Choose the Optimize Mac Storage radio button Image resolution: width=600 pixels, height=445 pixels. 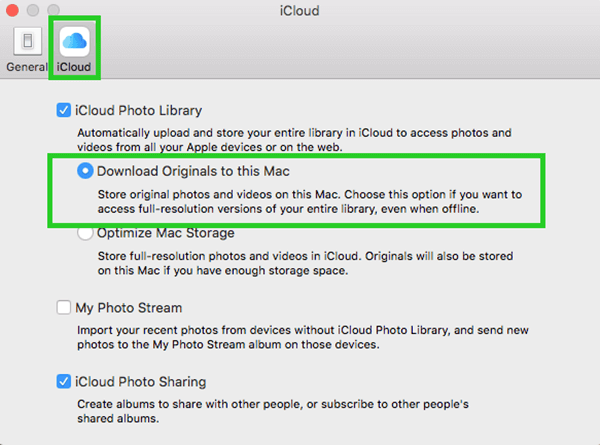coord(86,233)
